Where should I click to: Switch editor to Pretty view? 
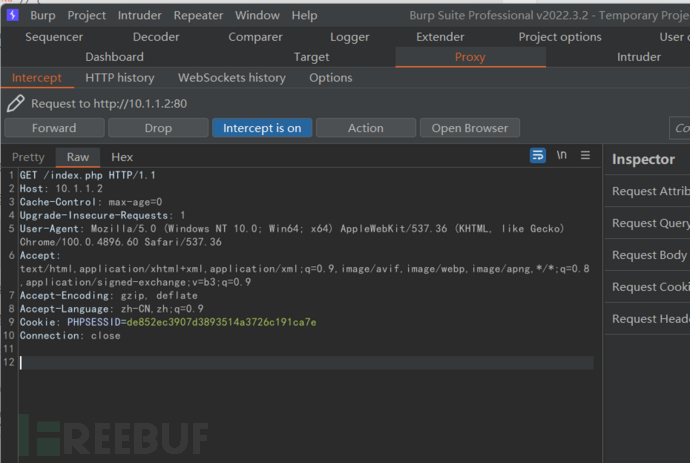coord(28,157)
